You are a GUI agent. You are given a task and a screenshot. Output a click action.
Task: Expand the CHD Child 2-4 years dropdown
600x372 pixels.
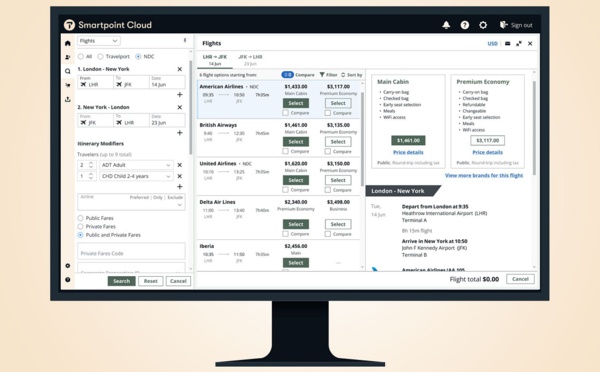[136, 176]
